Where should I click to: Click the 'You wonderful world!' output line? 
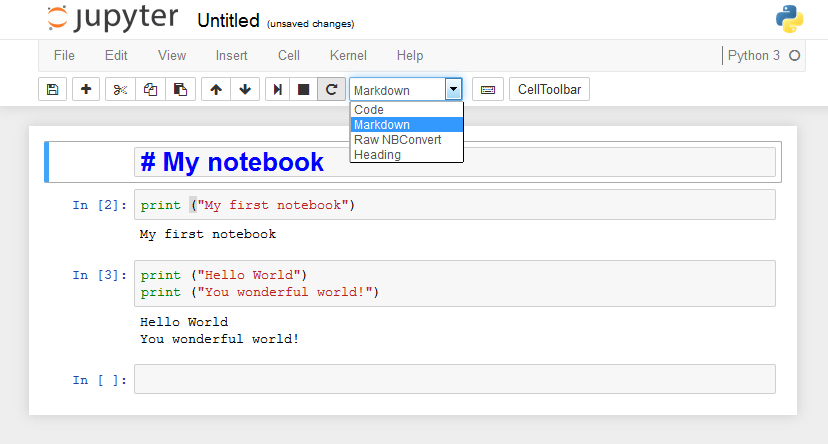pyautogui.click(x=219, y=339)
